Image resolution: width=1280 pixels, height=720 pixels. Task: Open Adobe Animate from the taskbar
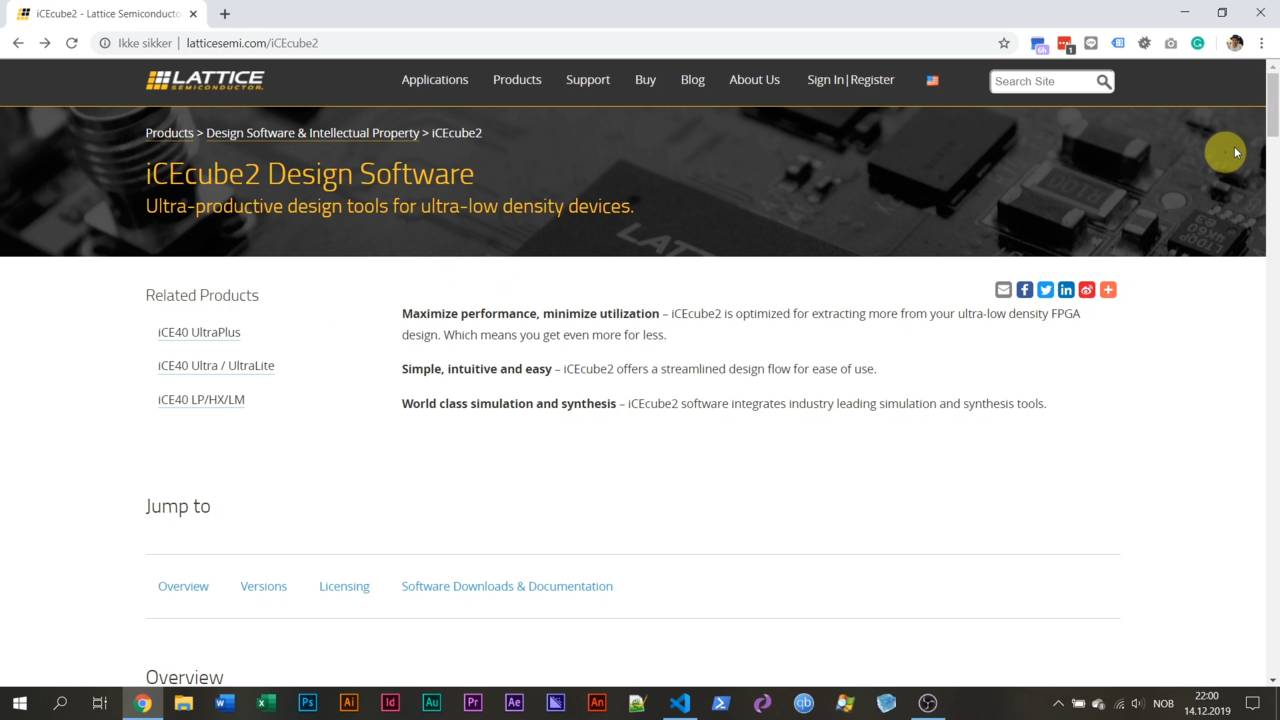597,703
